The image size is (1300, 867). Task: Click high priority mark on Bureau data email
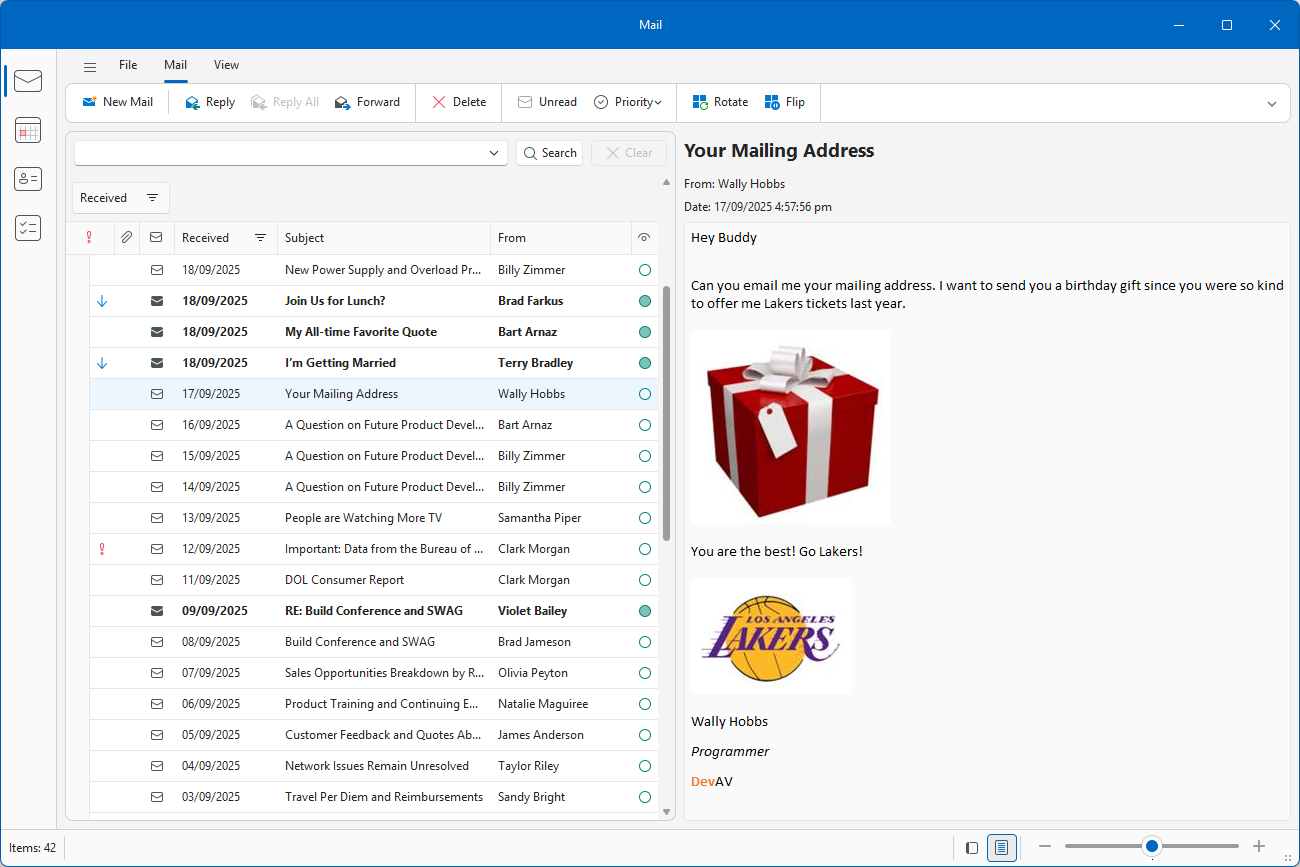[102, 549]
